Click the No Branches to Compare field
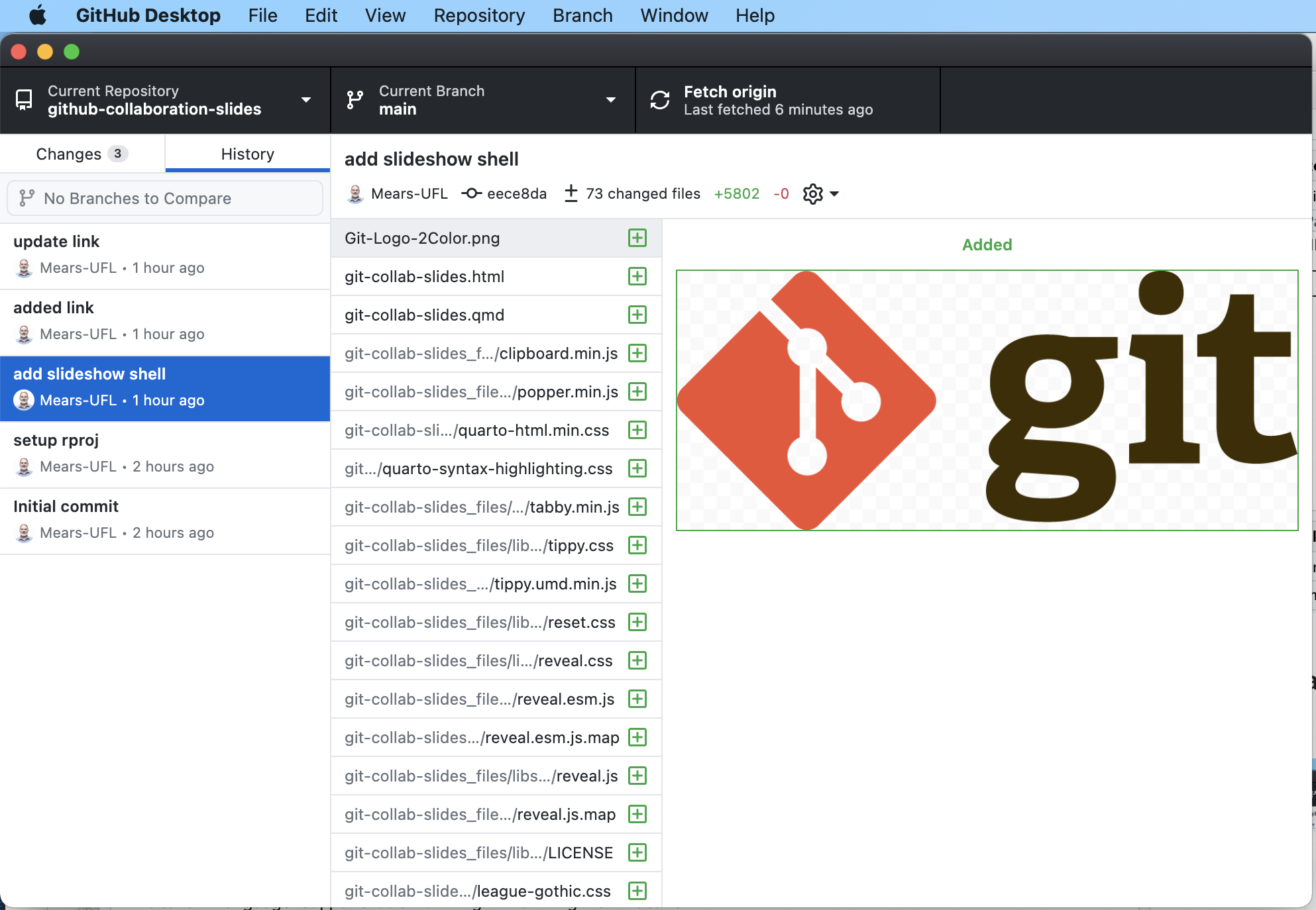1316x910 pixels. (164, 198)
